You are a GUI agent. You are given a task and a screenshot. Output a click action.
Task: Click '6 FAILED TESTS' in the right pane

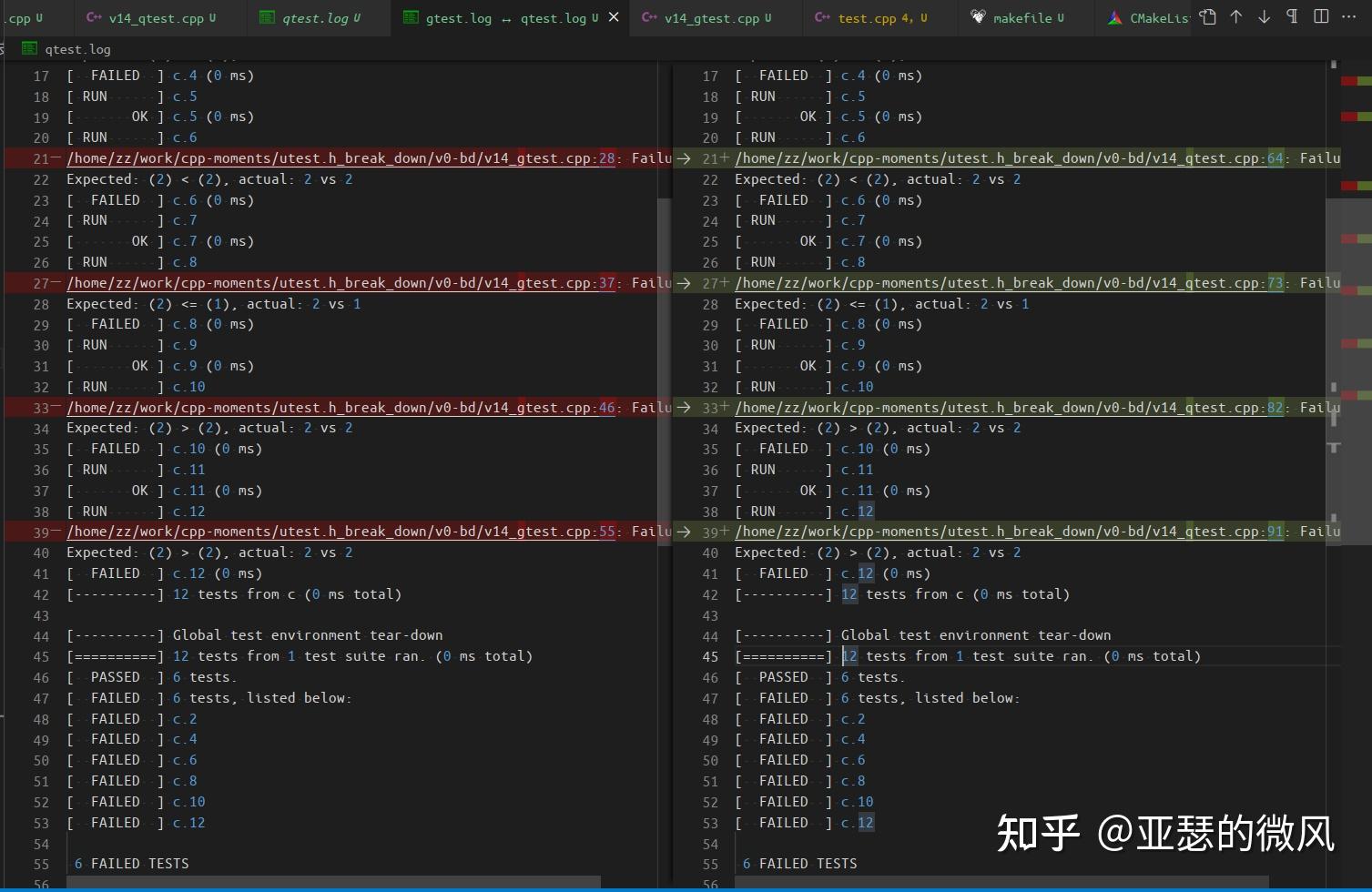pos(799,864)
